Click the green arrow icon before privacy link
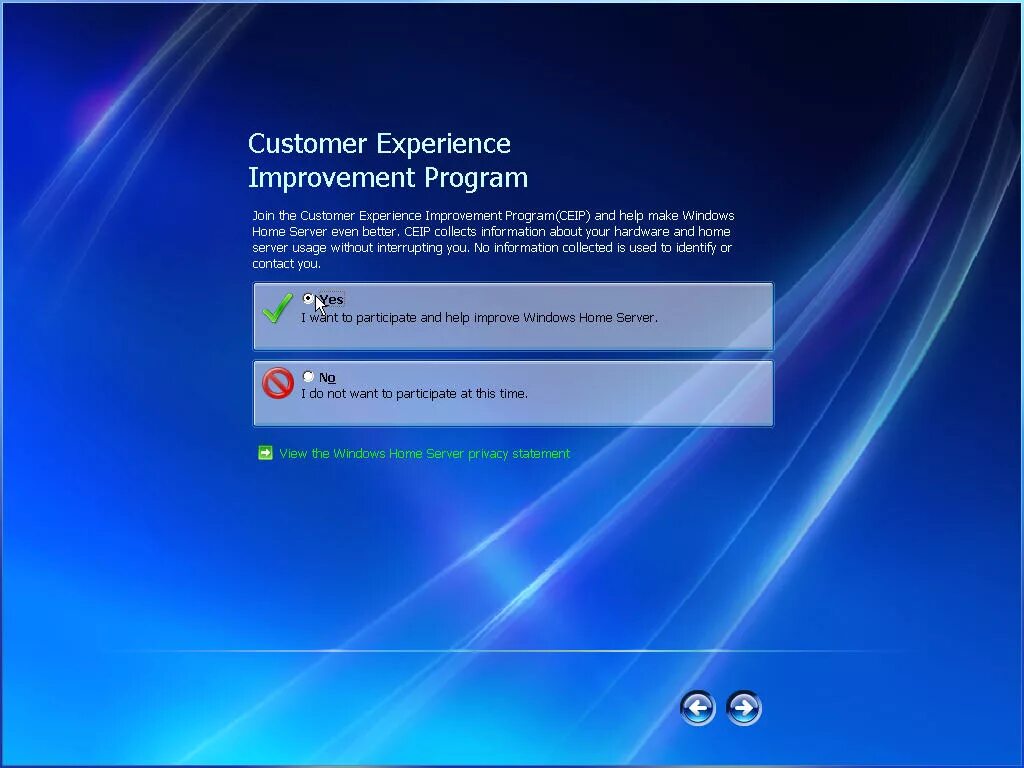The height and width of the screenshot is (768, 1024). coord(265,453)
